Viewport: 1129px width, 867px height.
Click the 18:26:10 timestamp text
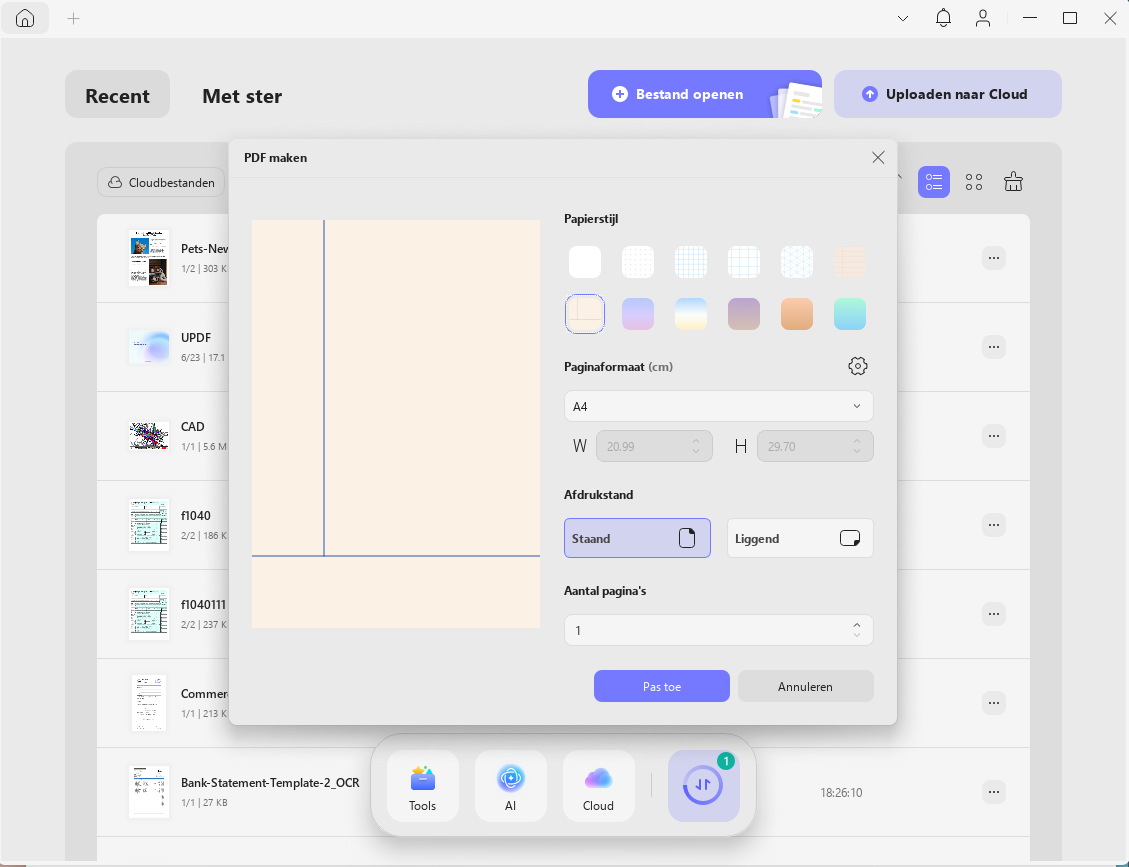tap(841, 792)
